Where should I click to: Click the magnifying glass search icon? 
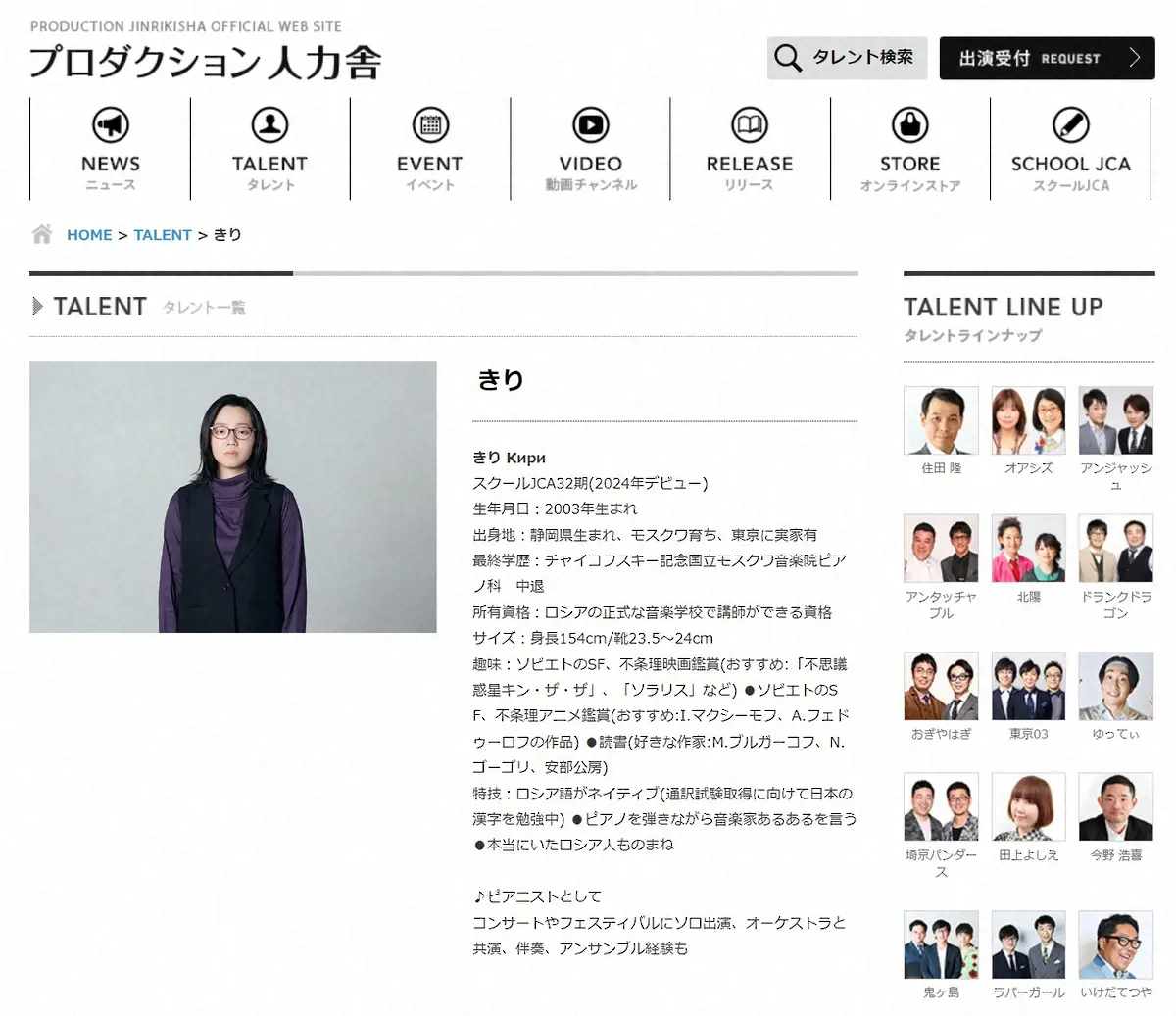coord(787,58)
